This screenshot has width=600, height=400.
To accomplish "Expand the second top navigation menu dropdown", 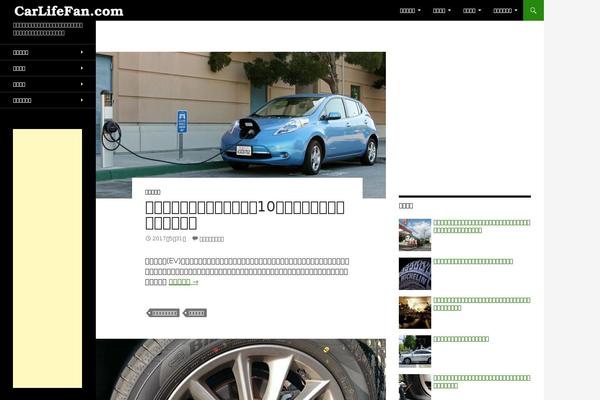I will 442,11.
